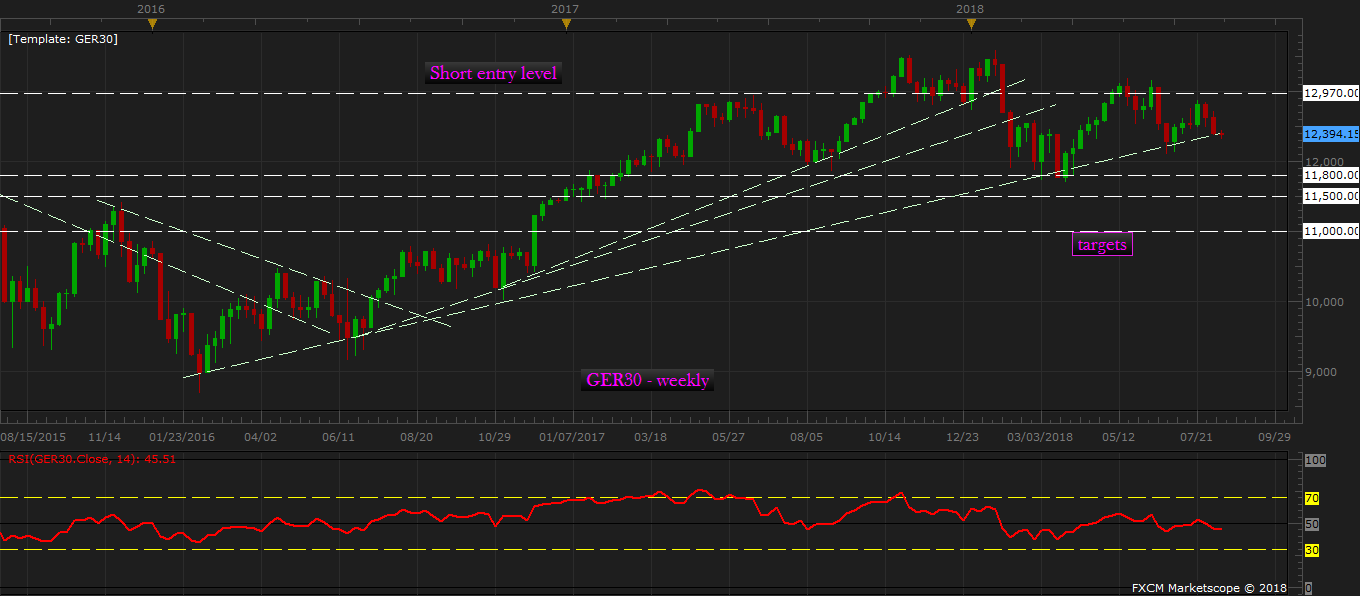Click the 2016 year marker triangle
1360x596 pixels.
(x=152, y=24)
